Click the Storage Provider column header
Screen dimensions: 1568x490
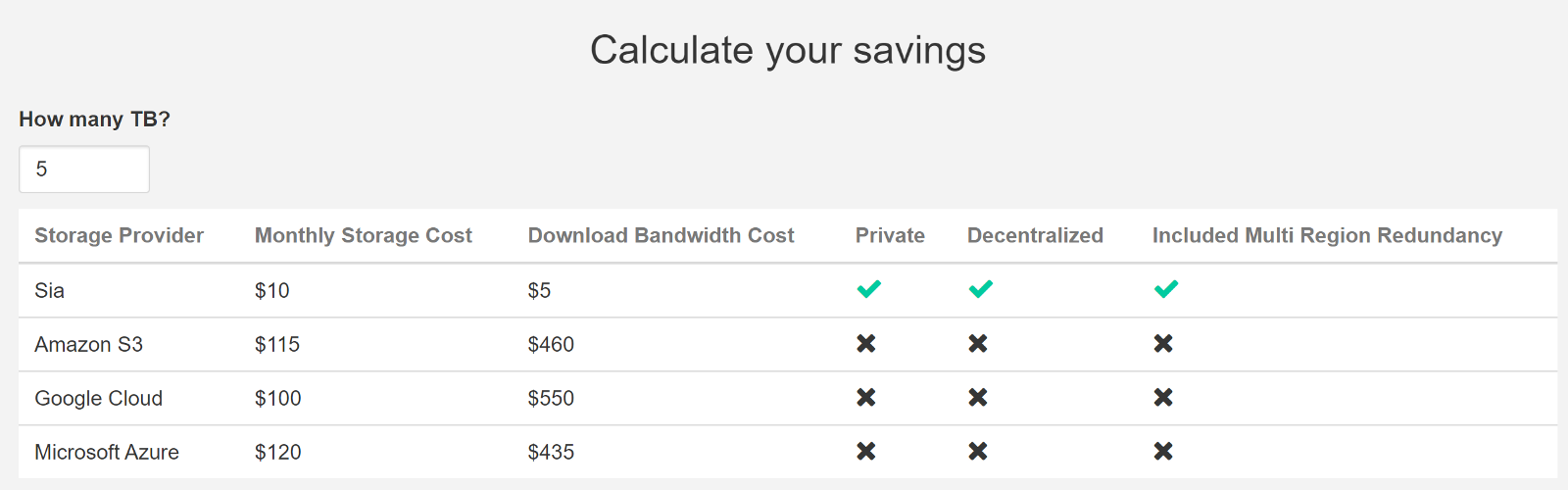pyautogui.click(x=120, y=235)
